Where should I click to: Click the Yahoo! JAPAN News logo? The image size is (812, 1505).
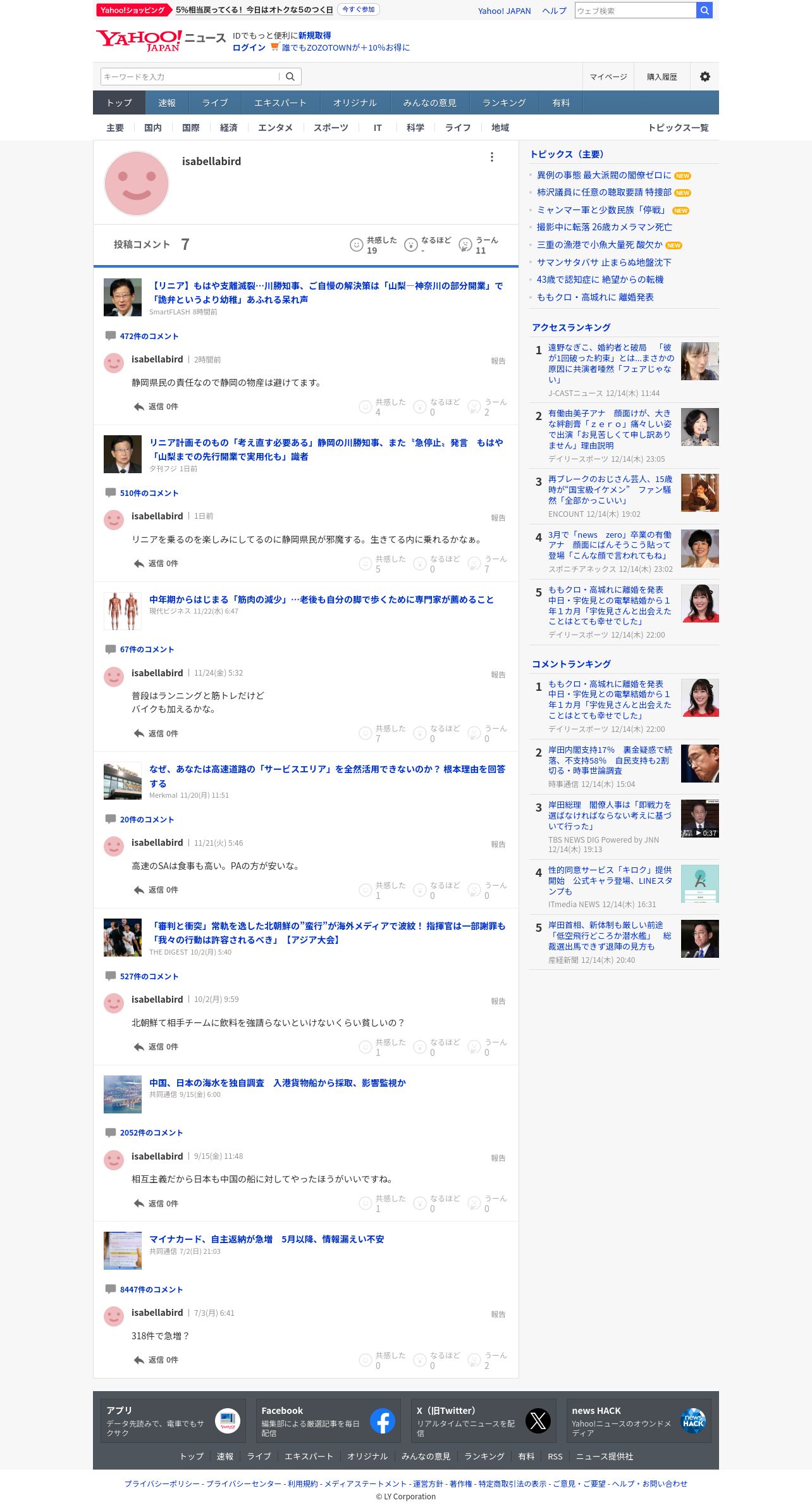(161, 40)
